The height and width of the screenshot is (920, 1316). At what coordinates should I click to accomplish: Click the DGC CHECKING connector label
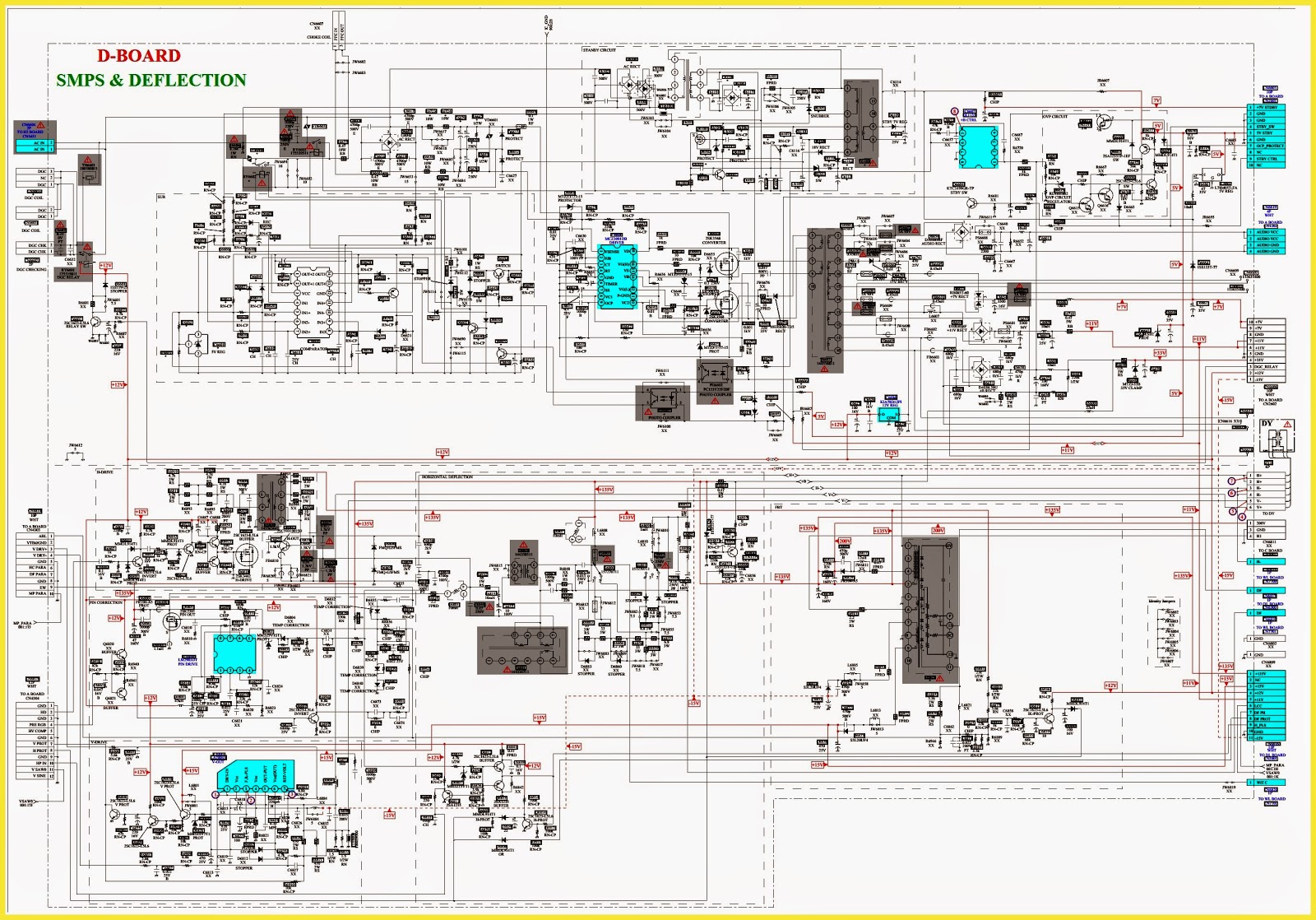click(x=32, y=269)
